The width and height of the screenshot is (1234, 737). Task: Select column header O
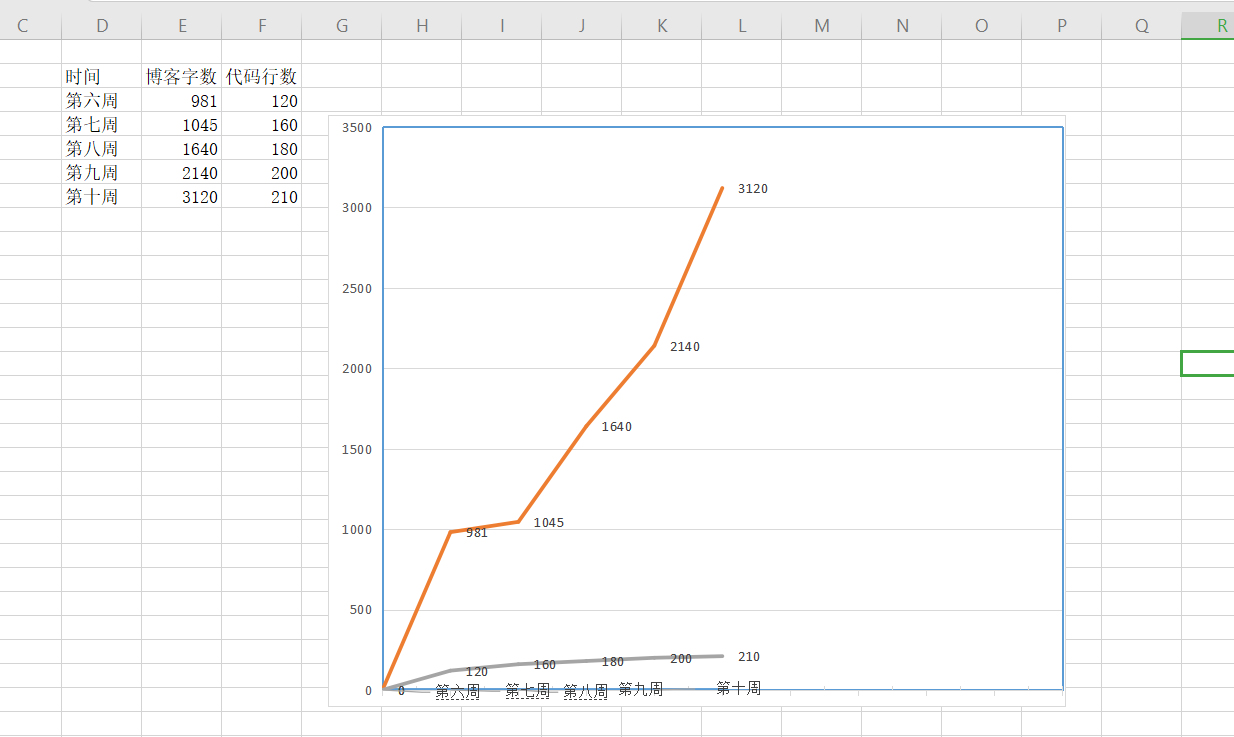pyautogui.click(x=981, y=26)
